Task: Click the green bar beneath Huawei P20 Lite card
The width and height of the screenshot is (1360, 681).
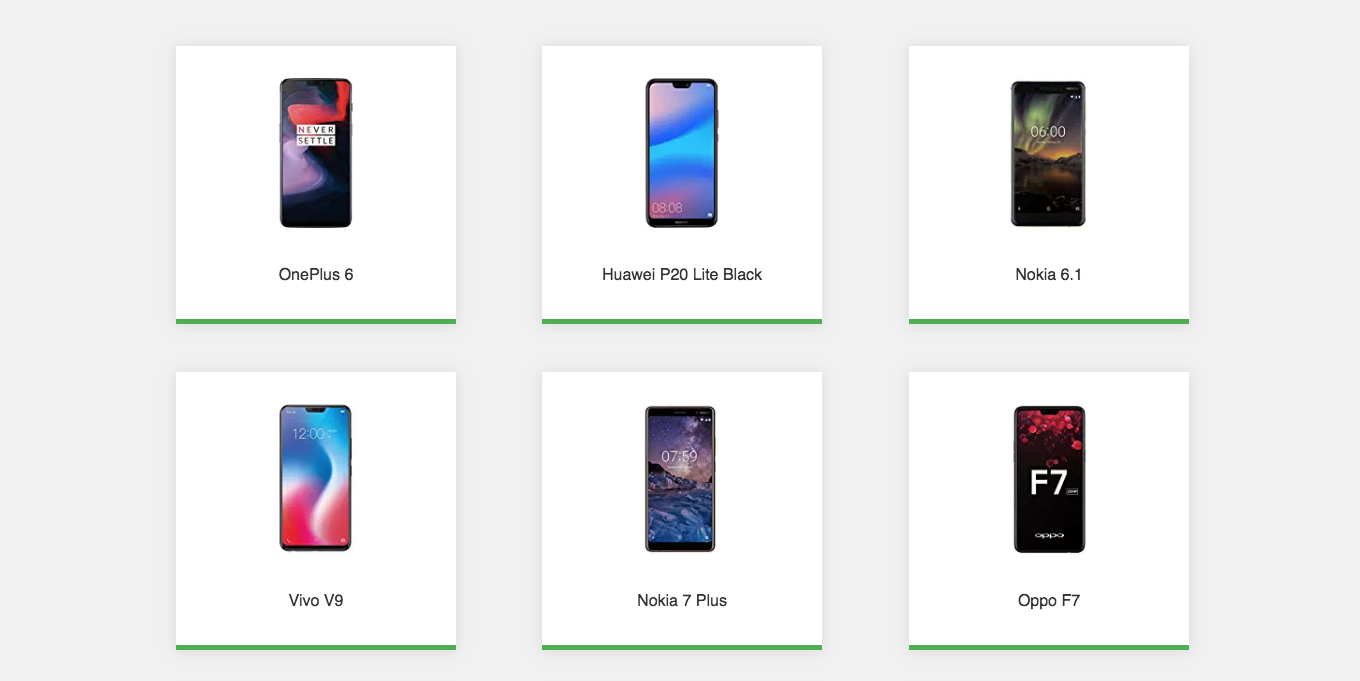Action: 682,321
